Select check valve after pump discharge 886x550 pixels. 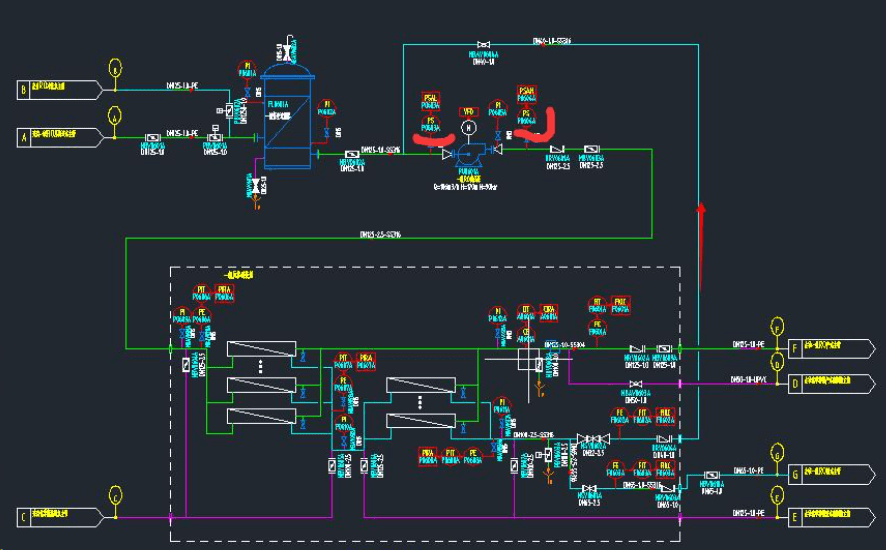pos(558,149)
